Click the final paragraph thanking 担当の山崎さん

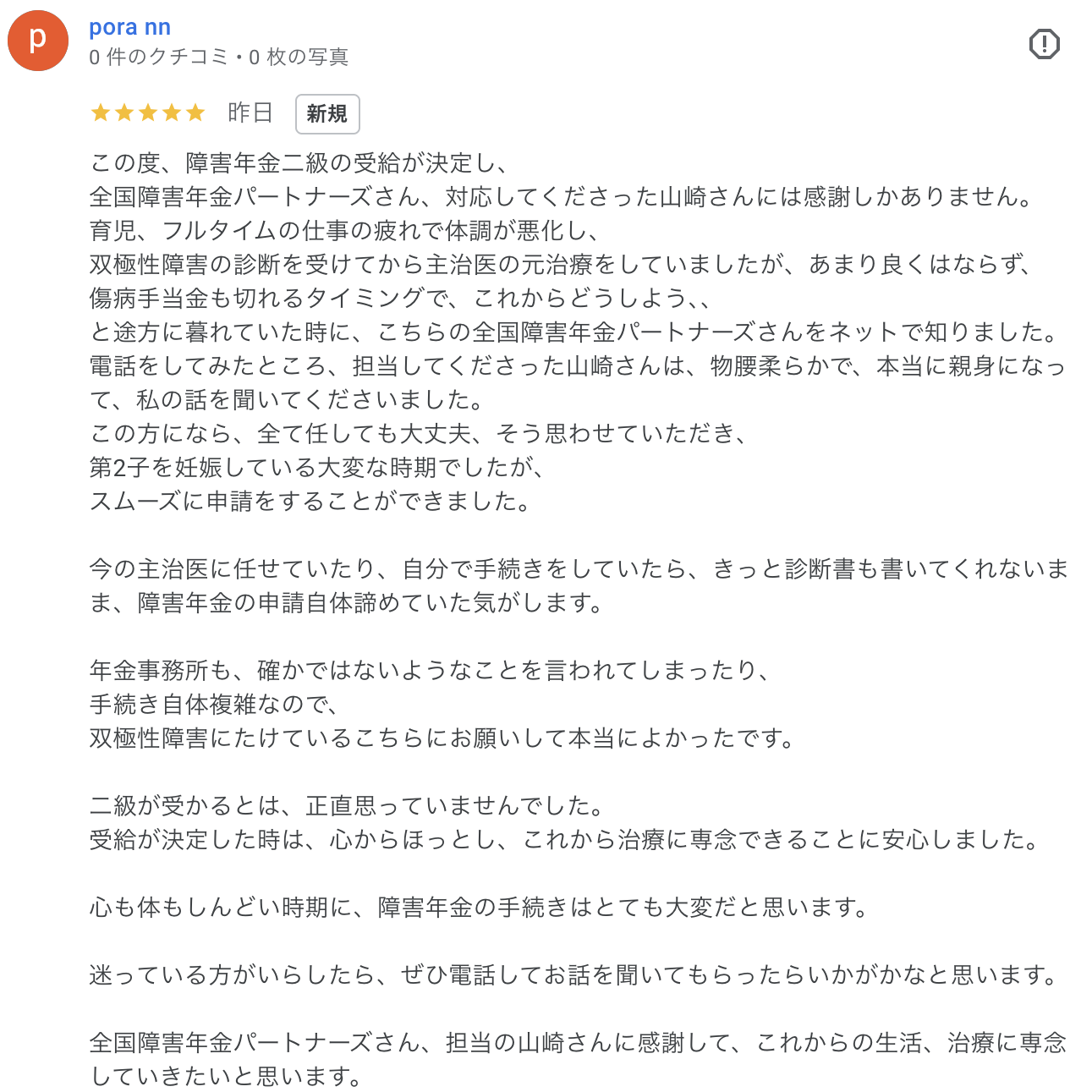click(x=579, y=1060)
